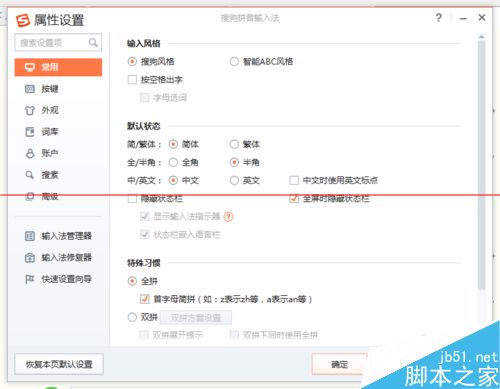Check the 隐藏状态栏 option
The height and width of the screenshot is (389, 500).
pos(132,199)
